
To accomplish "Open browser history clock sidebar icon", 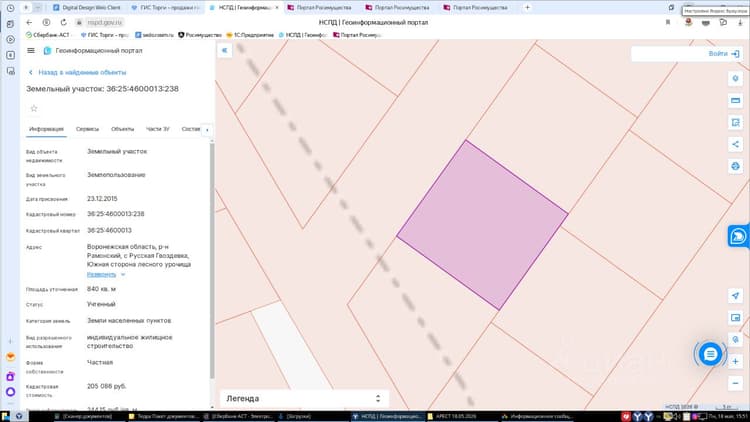I will coord(10,8).
